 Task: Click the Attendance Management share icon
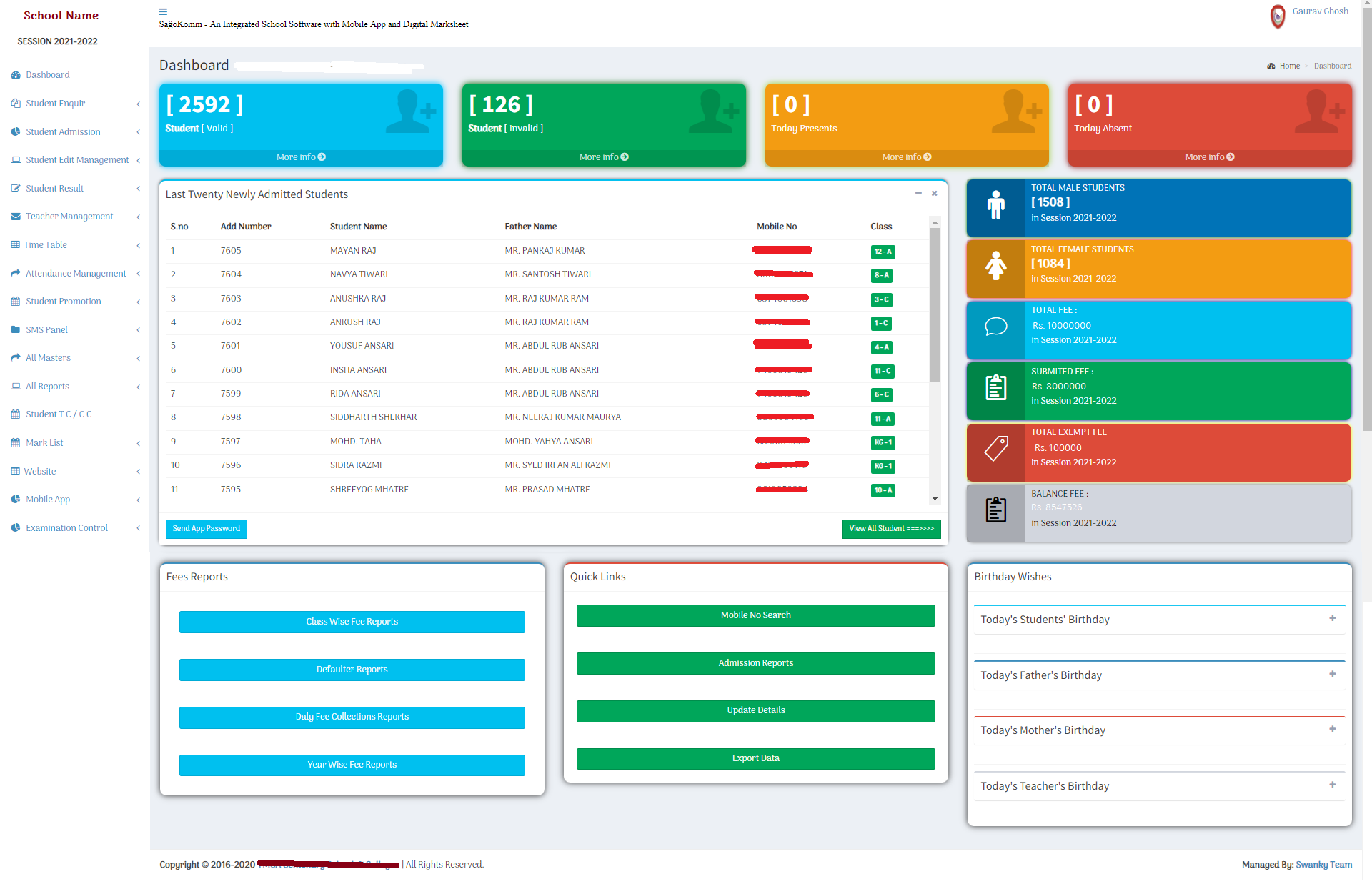(16, 274)
